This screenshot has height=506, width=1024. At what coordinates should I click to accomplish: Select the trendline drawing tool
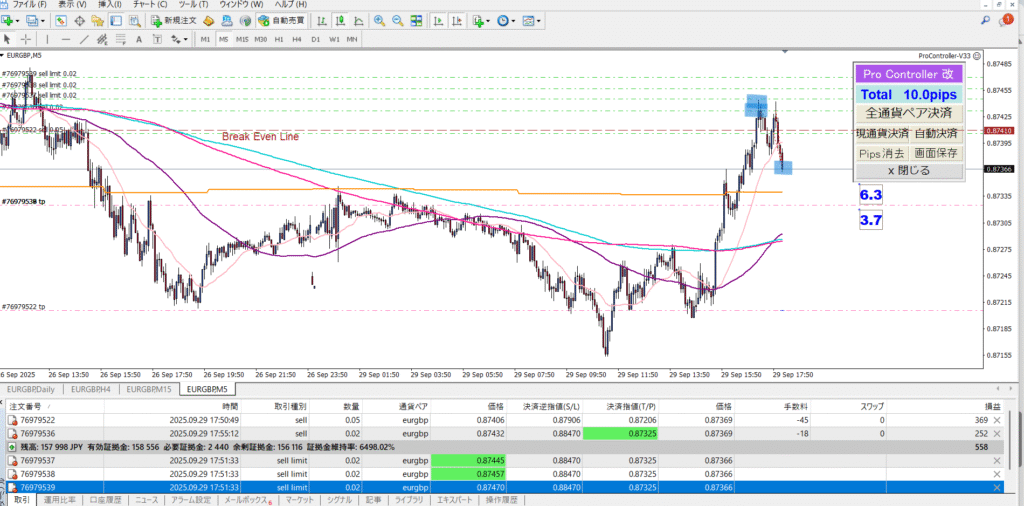[83, 39]
